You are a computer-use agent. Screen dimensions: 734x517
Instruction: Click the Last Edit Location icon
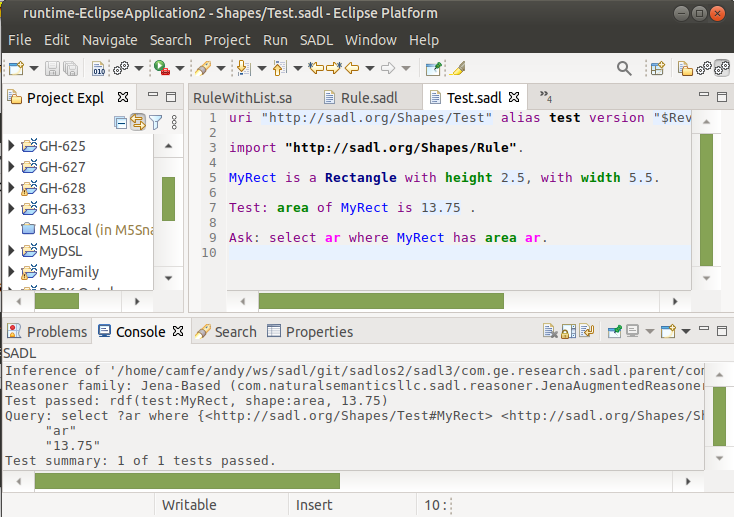click(x=316, y=68)
